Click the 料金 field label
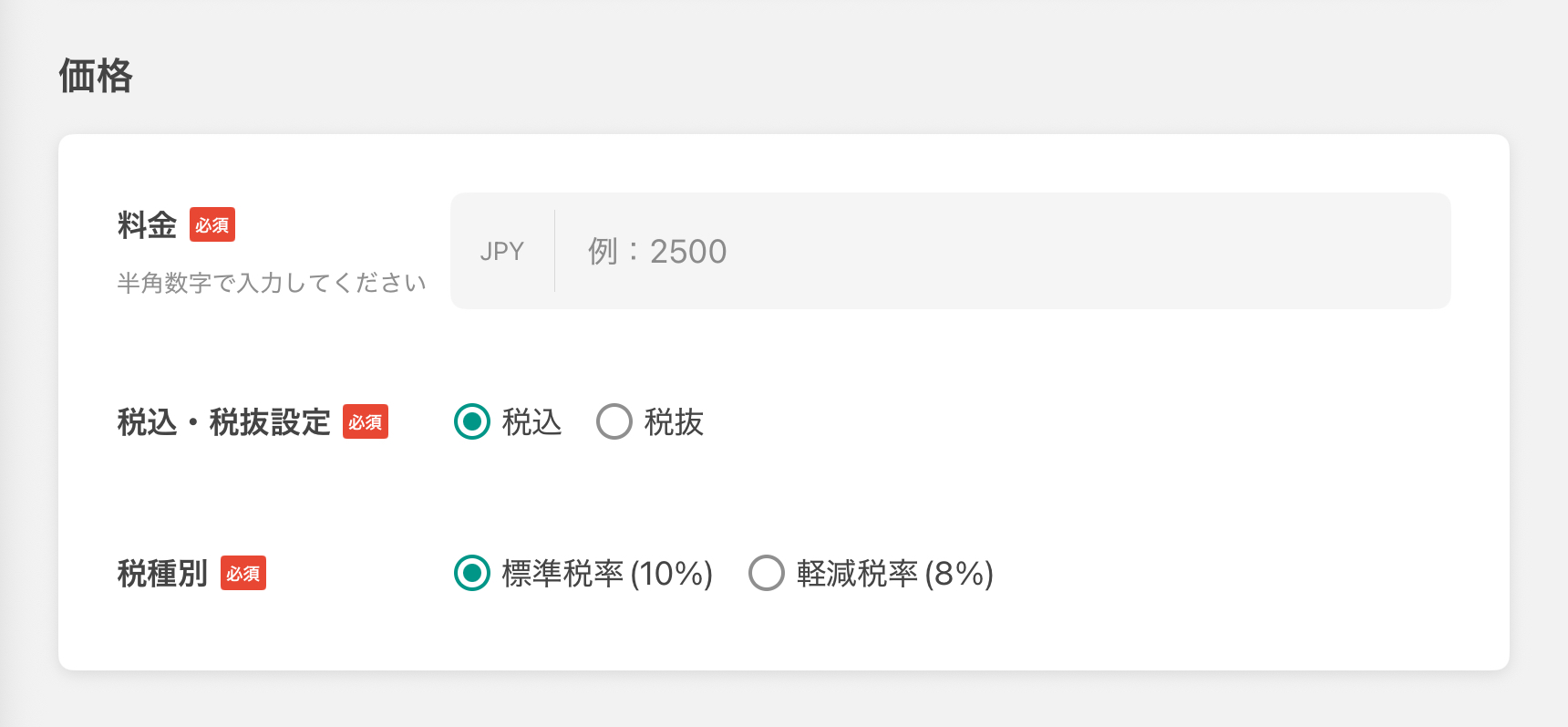This screenshot has height=727, width=1568. [147, 224]
